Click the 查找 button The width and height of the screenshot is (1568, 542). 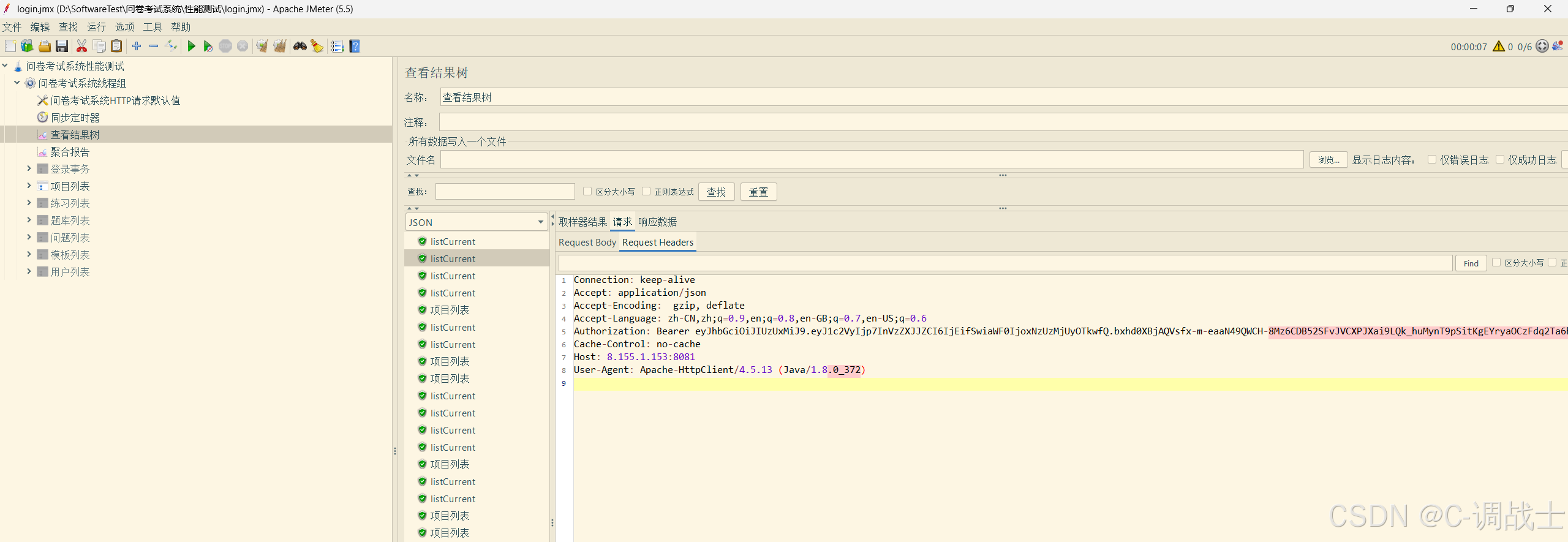pos(717,192)
